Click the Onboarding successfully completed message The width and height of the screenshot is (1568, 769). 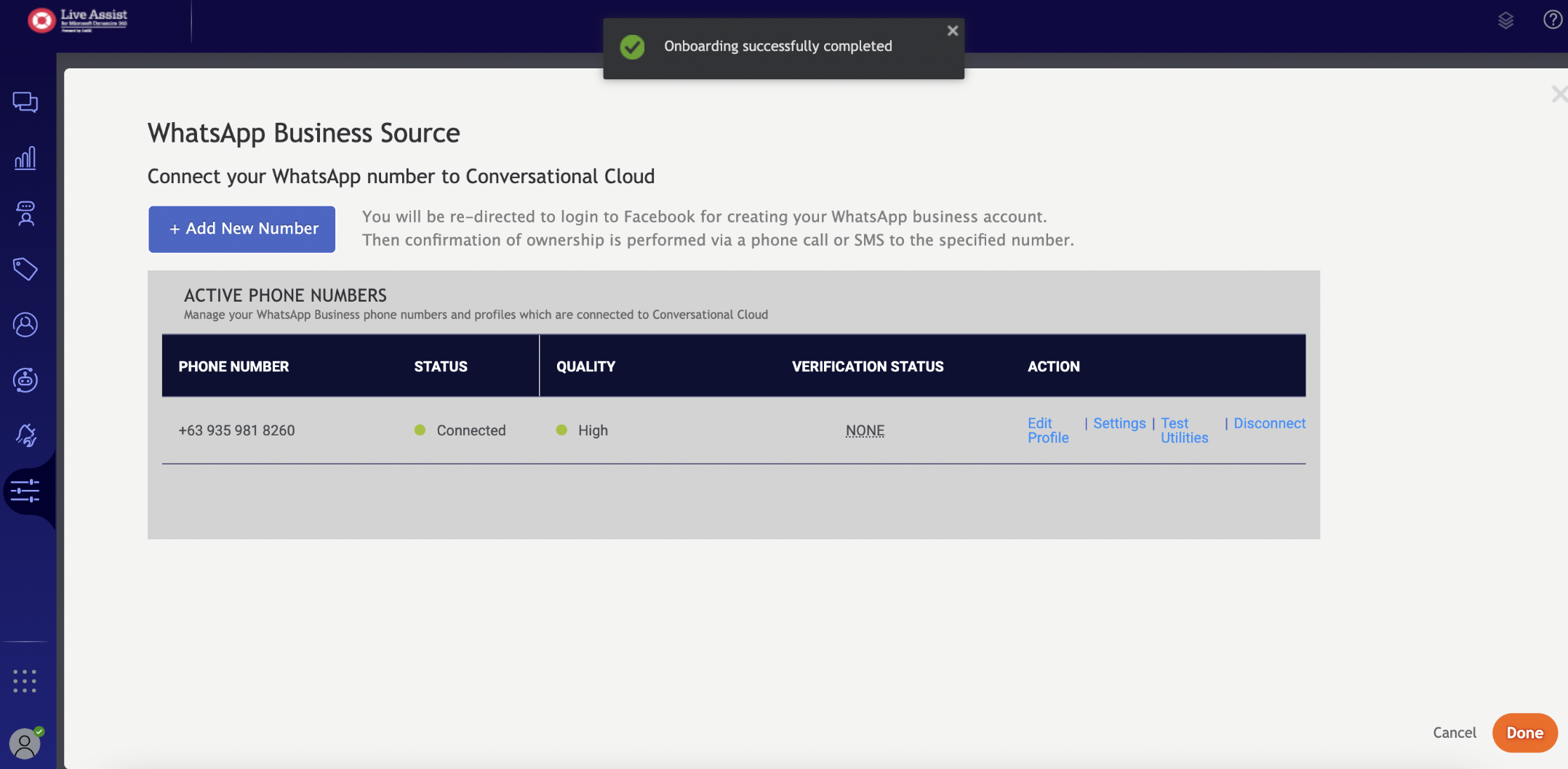point(777,47)
